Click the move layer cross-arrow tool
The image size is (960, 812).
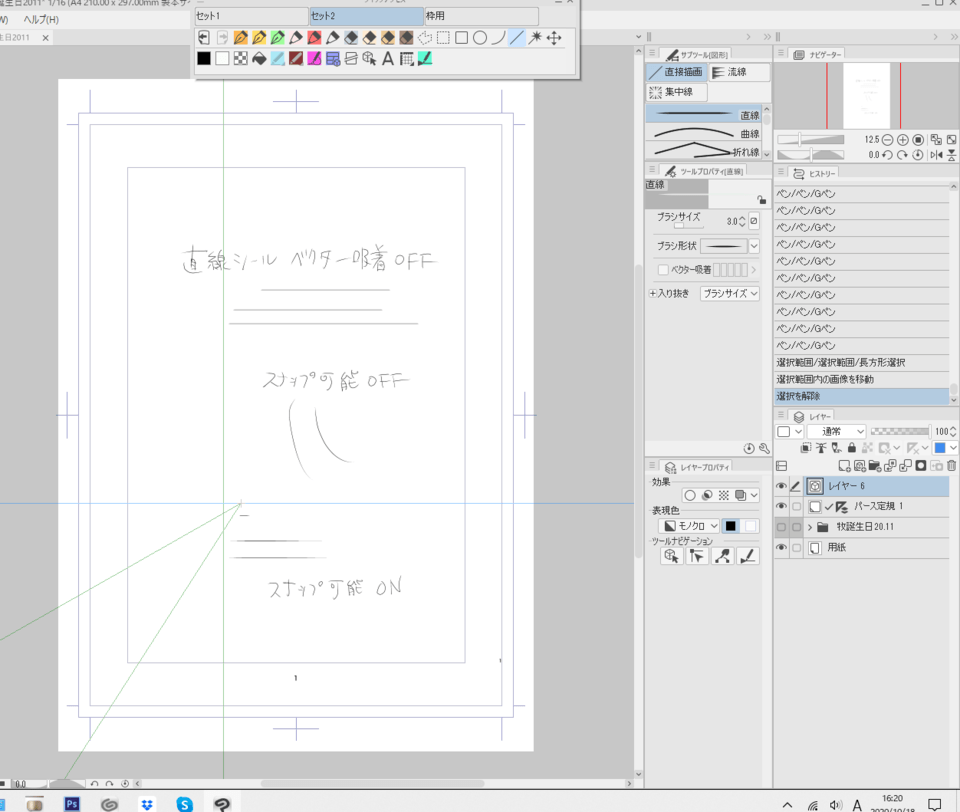(554, 38)
